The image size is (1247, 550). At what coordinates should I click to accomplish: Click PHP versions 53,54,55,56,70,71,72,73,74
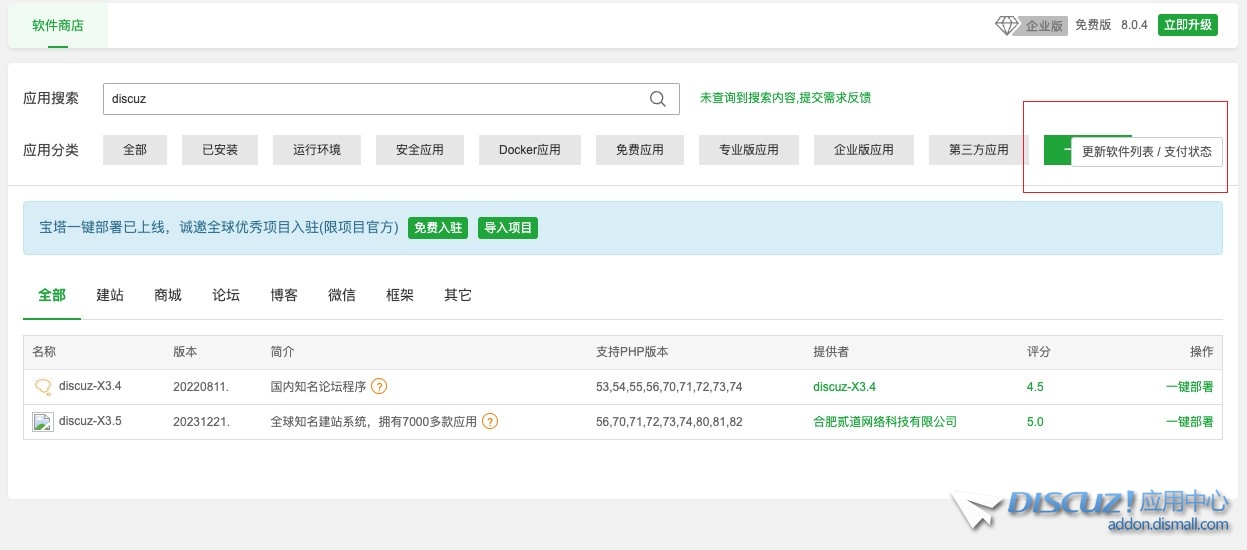pyautogui.click(x=669, y=387)
